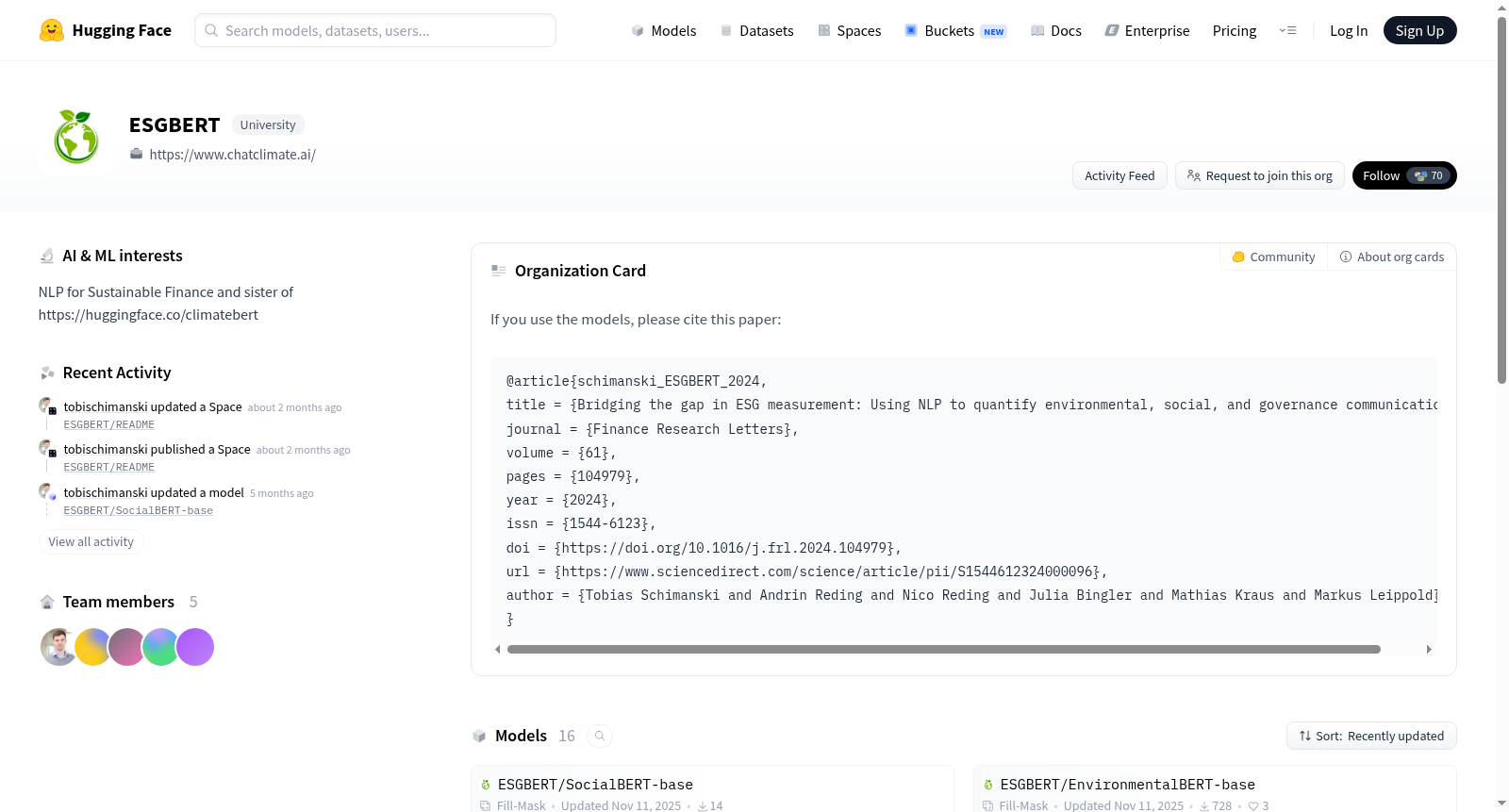1509x812 pixels.
Task: Click the 'tobischimanski updated a Space' text
Action: pos(153,407)
